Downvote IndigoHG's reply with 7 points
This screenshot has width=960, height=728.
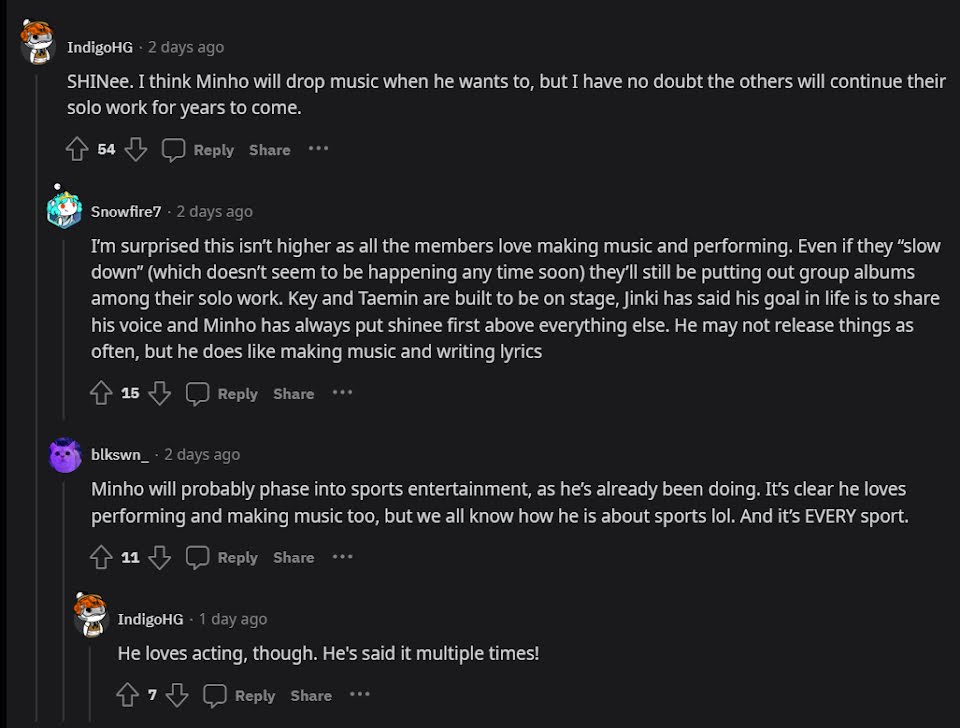(x=177, y=695)
